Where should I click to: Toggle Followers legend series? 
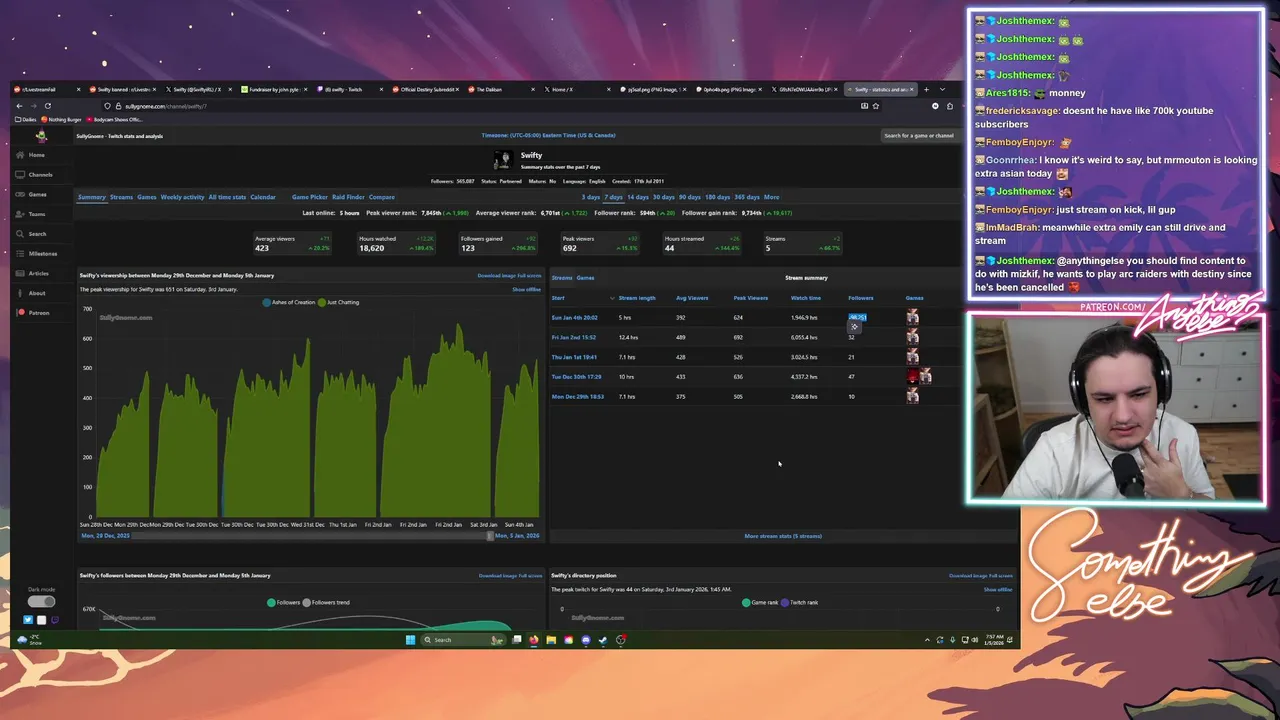pos(284,602)
